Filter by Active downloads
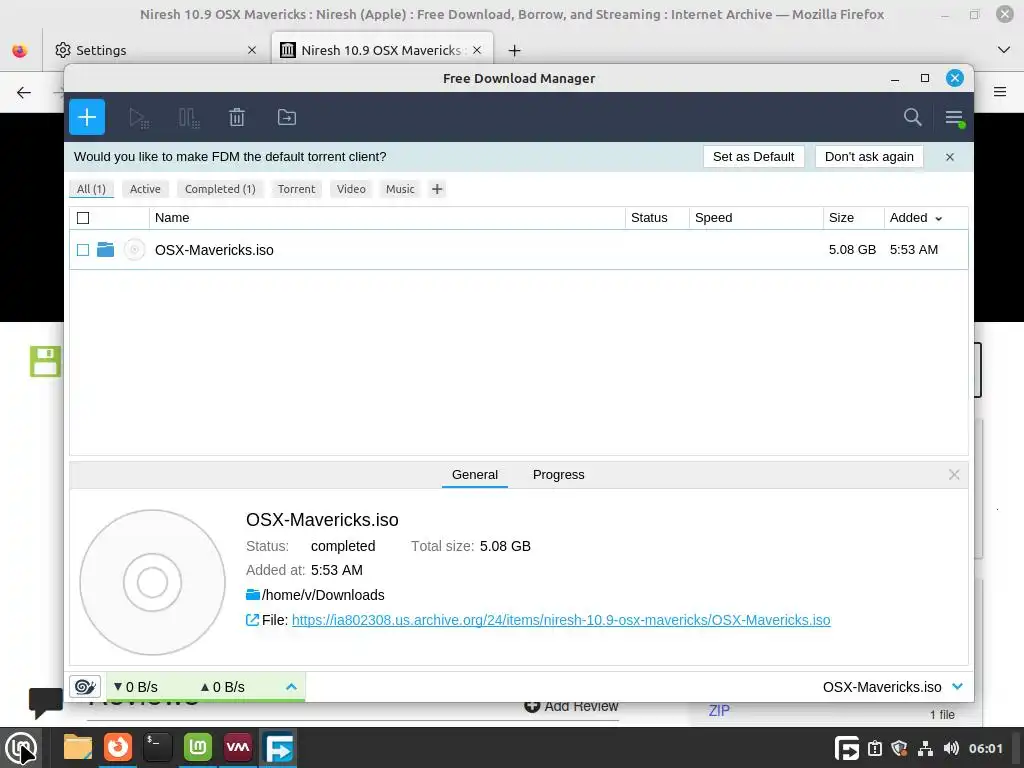Image resolution: width=1024 pixels, height=768 pixels. [x=145, y=189]
